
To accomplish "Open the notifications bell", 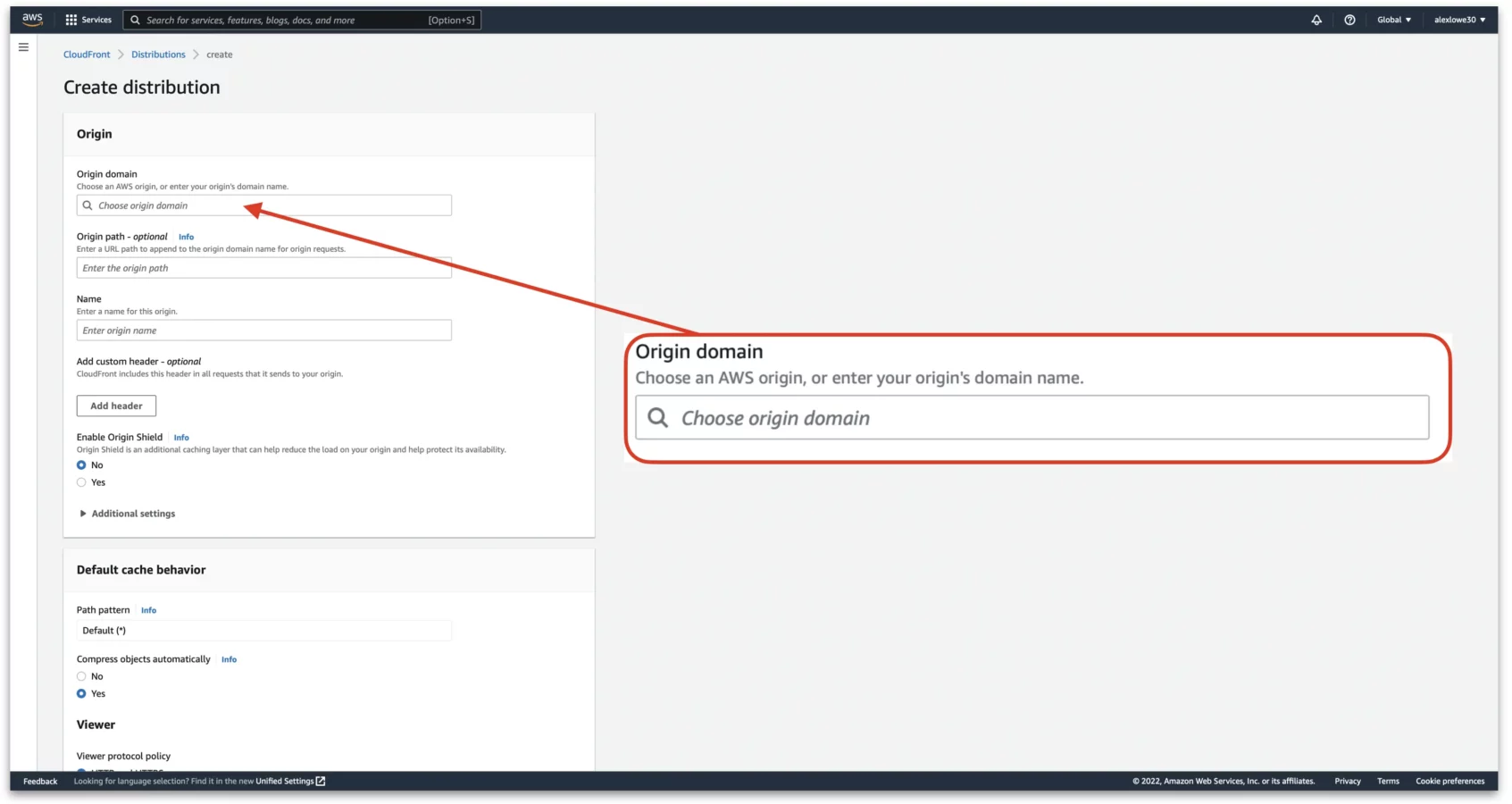I will pyautogui.click(x=1316, y=20).
